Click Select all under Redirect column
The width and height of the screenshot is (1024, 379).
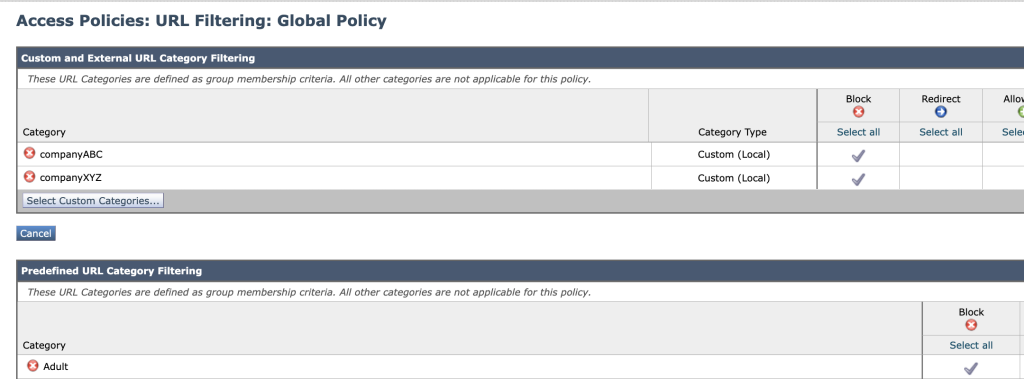click(941, 132)
